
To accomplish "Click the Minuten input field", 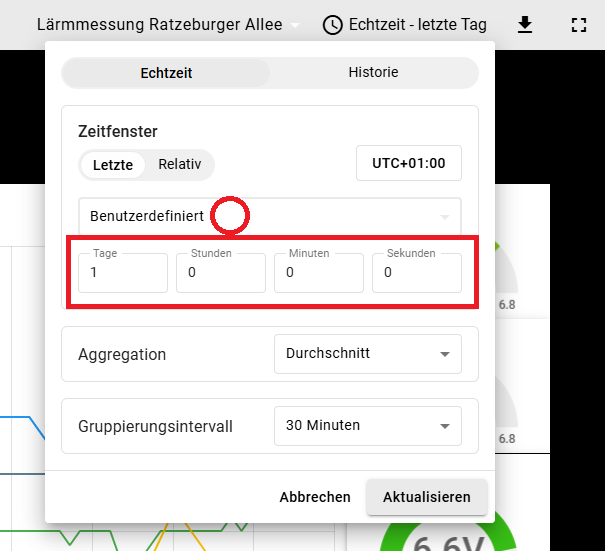I will (x=318, y=272).
